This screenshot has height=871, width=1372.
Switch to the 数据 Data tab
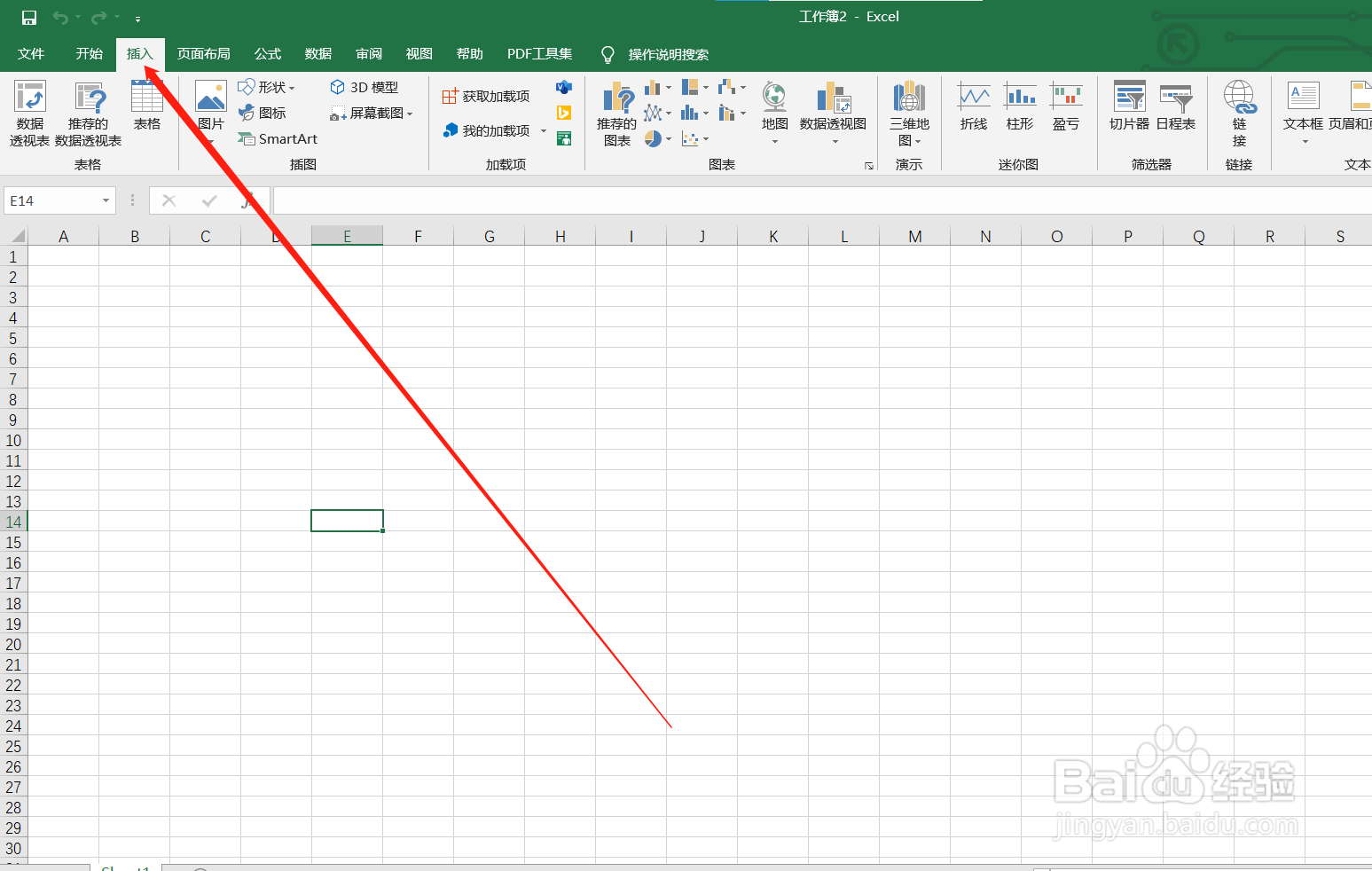tap(318, 54)
